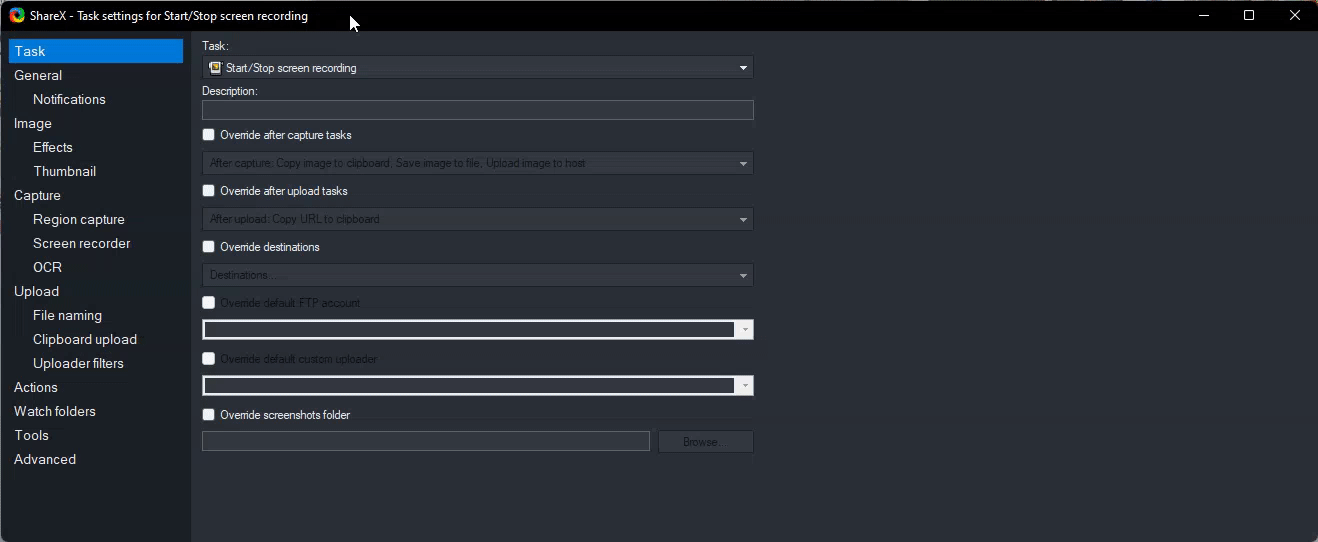The image size is (1318, 542).
Task: Toggle Override default custom uploader checkbox
Action: click(x=209, y=359)
